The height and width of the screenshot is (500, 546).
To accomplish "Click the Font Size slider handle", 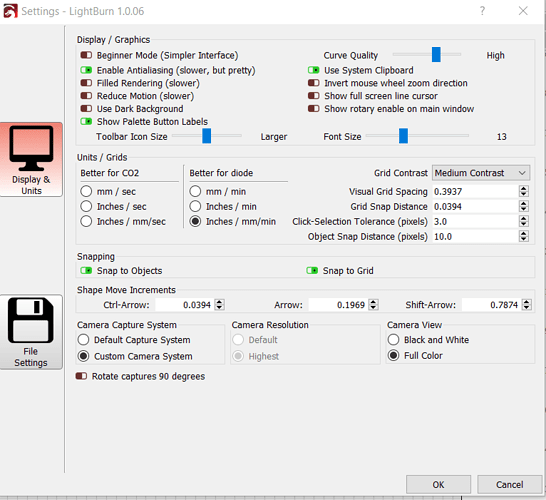I will coord(403,136).
